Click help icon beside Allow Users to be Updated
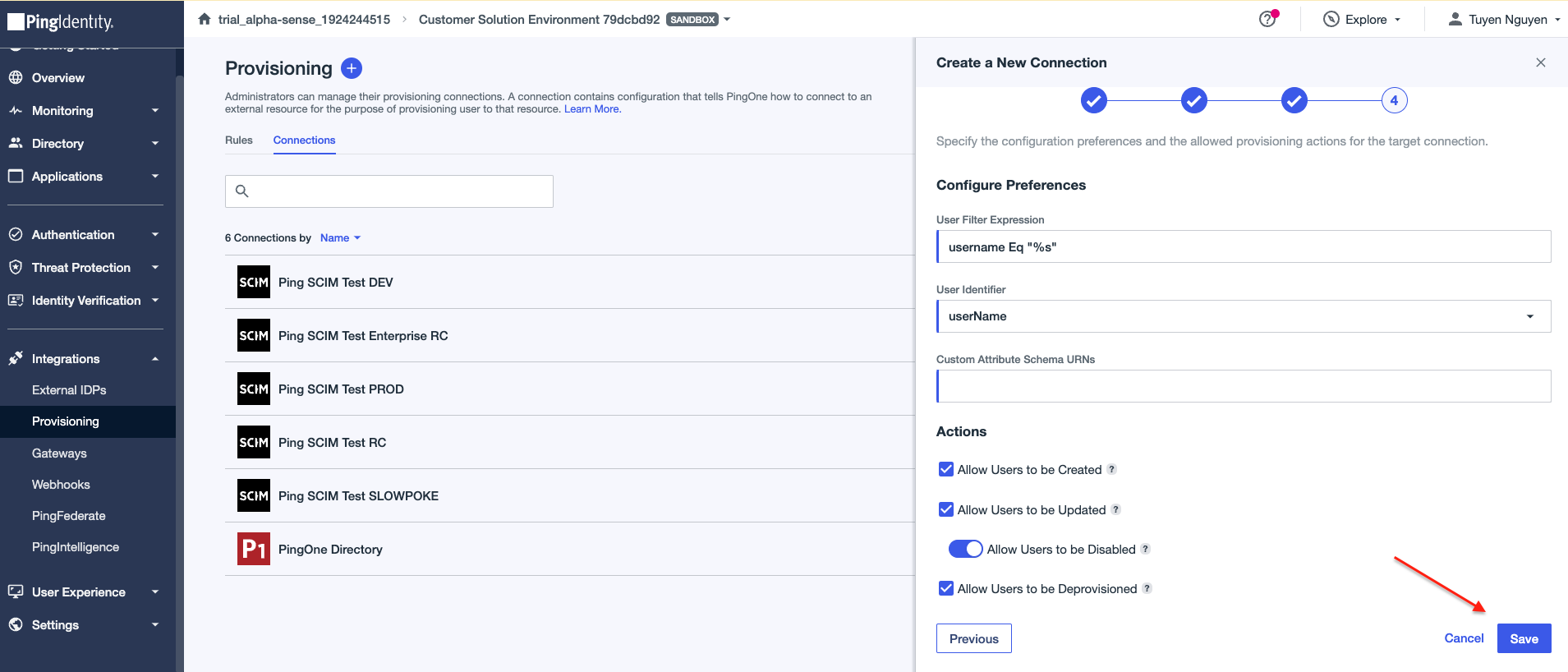1568x672 pixels. pos(1116,509)
